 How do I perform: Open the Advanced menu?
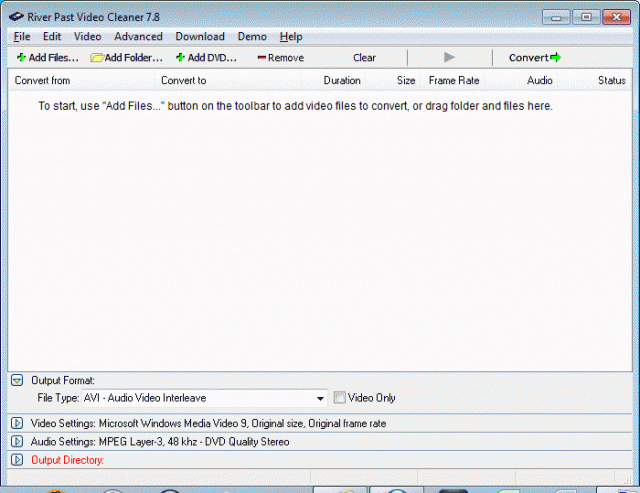click(138, 37)
